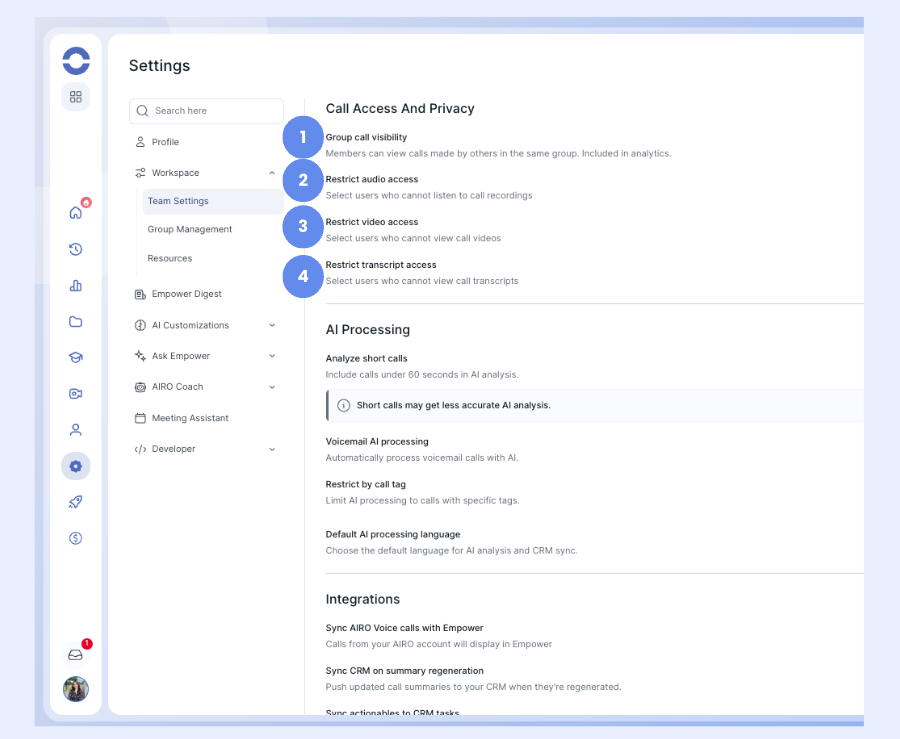Screen dimensions: 900x739
Task: Click 'Default AI processing language' label
Action: pos(393,534)
